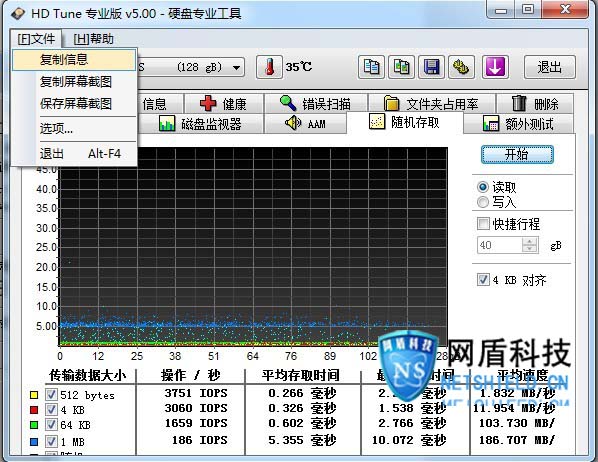
Task: Switch to the AAM tab
Action: [x=305, y=124]
